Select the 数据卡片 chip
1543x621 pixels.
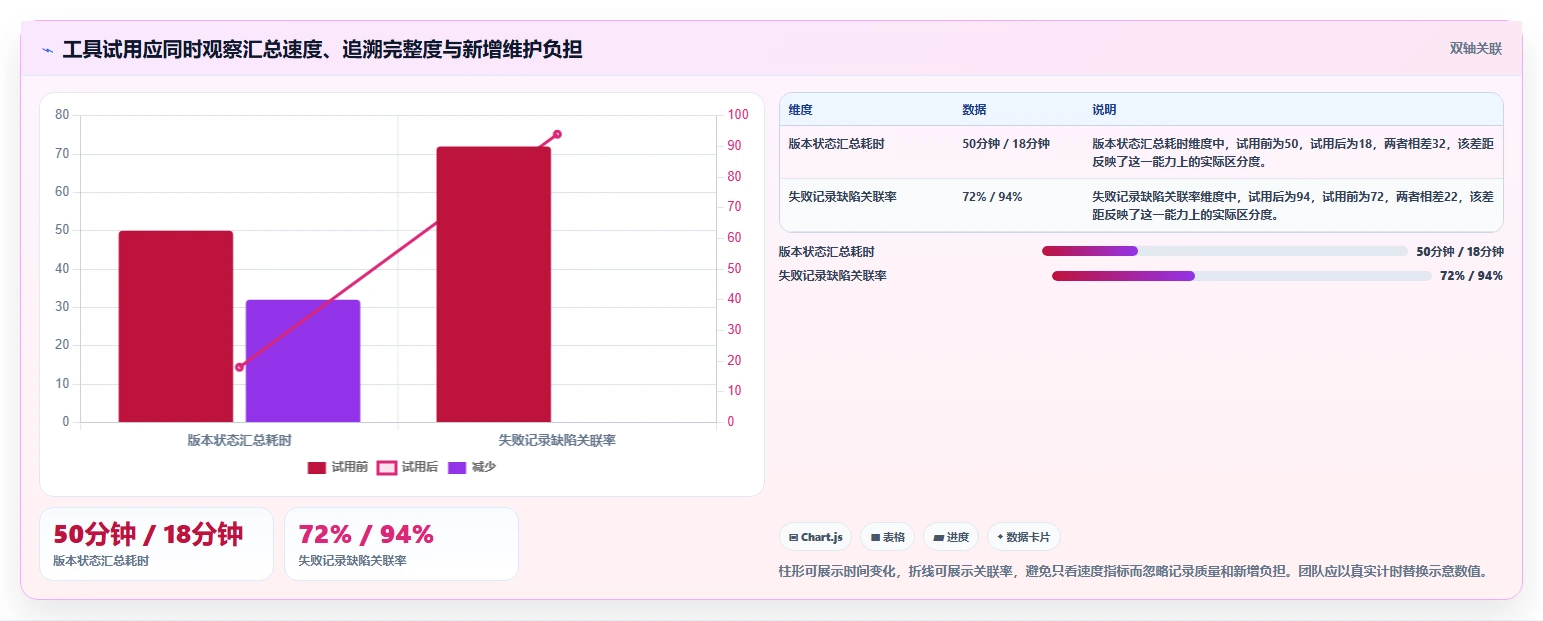coord(1024,537)
